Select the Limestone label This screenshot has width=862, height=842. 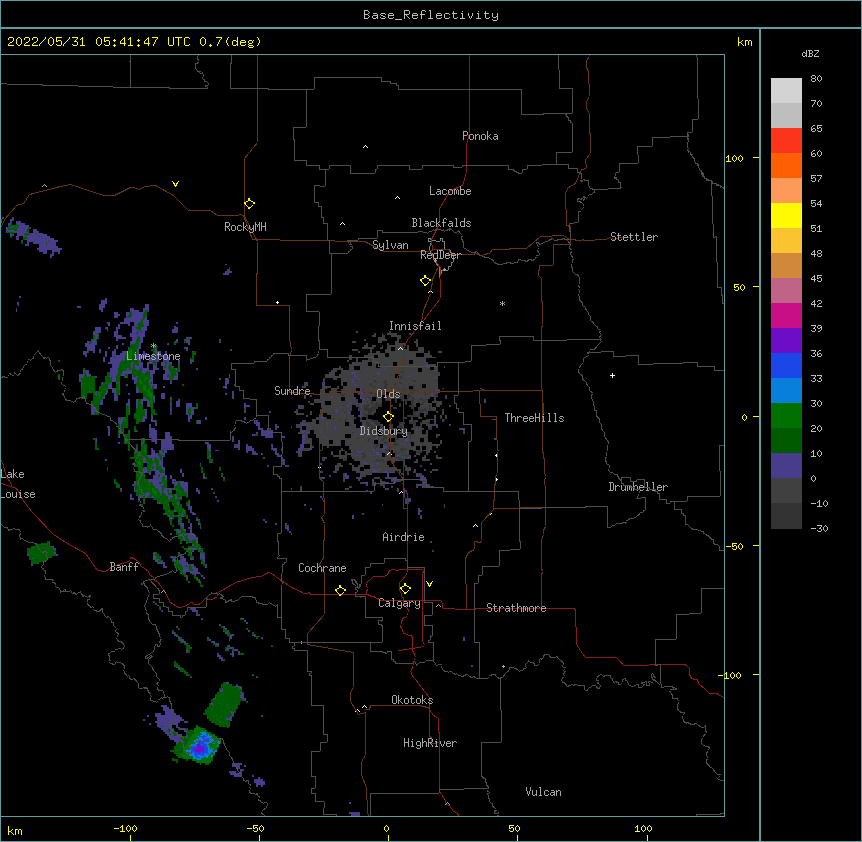[x=153, y=356]
